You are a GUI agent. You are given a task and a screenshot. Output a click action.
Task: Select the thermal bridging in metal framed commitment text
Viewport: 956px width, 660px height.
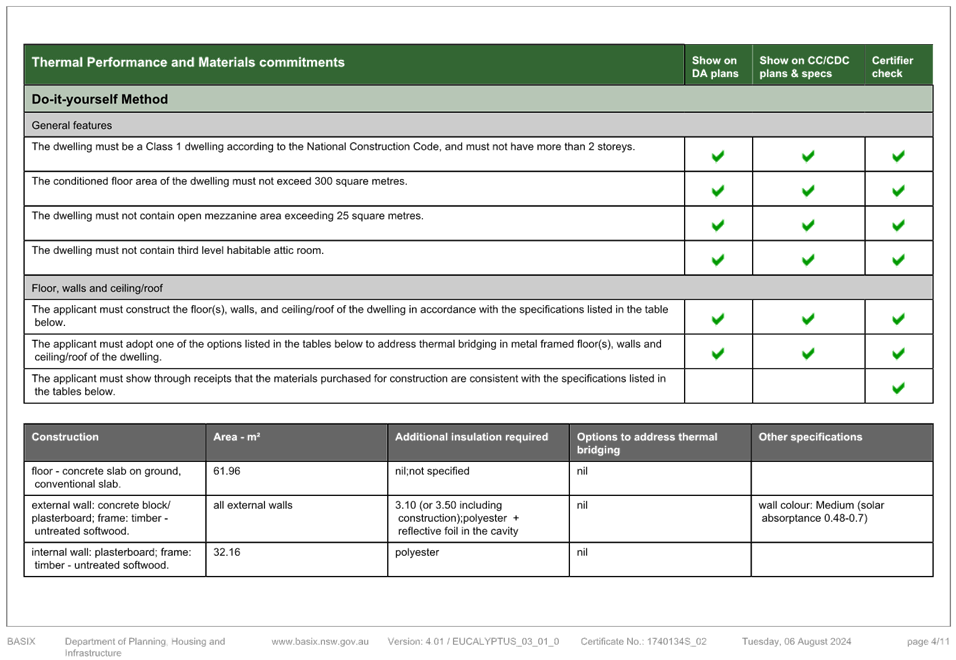click(x=346, y=350)
